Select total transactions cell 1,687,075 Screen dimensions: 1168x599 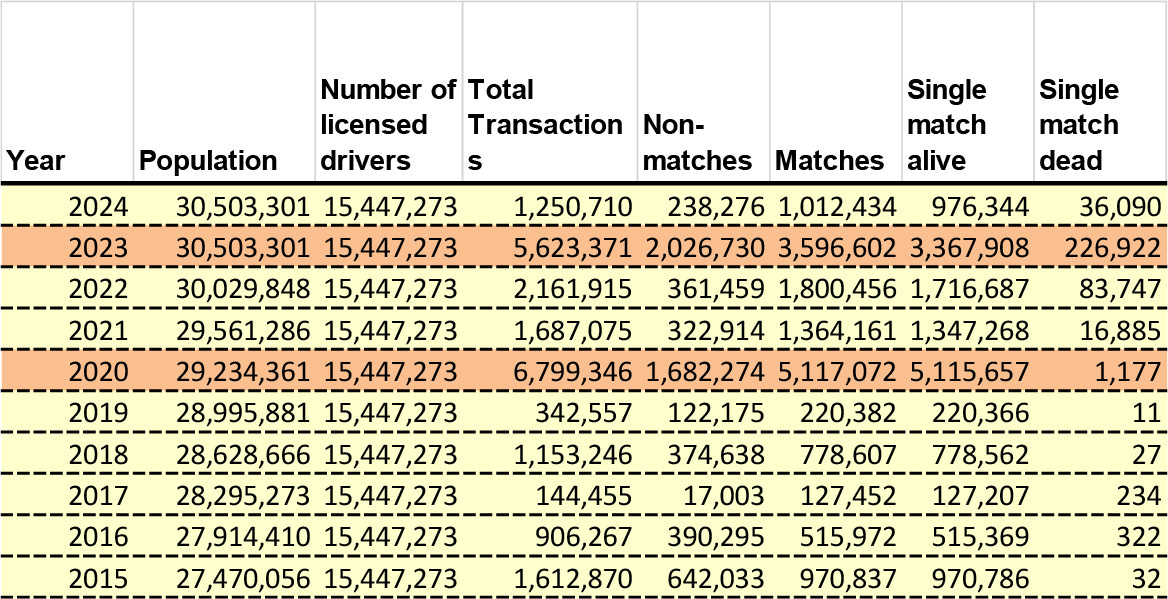click(x=572, y=330)
